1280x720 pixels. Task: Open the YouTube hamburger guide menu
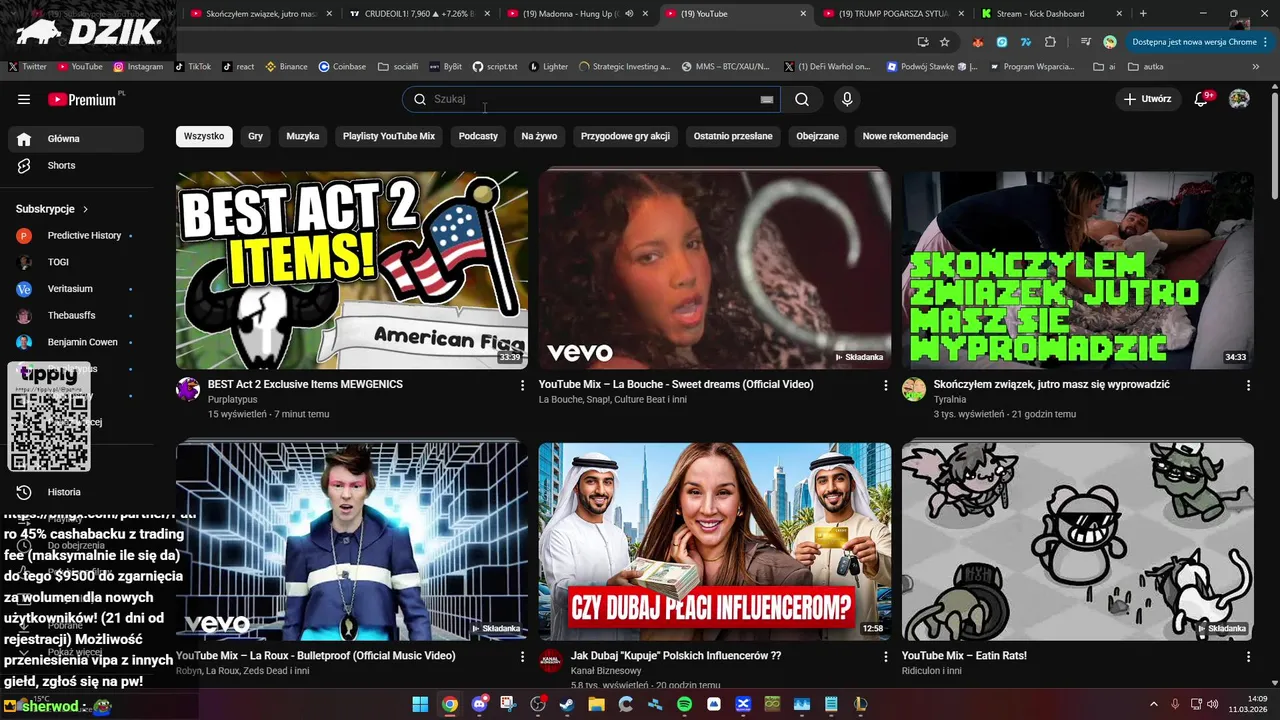(x=24, y=99)
